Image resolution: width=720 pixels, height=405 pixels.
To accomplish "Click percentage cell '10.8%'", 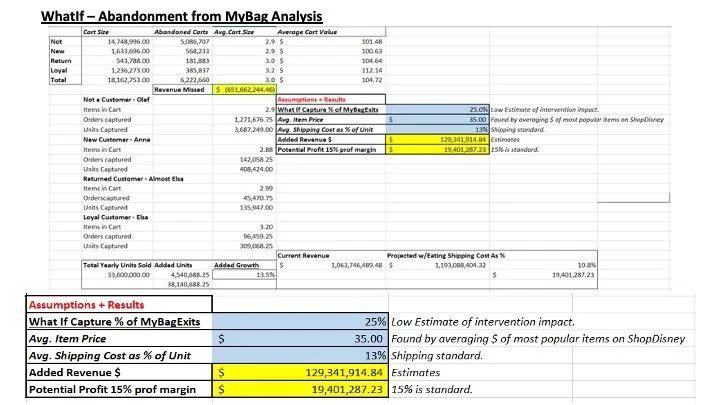I will click(586, 265).
